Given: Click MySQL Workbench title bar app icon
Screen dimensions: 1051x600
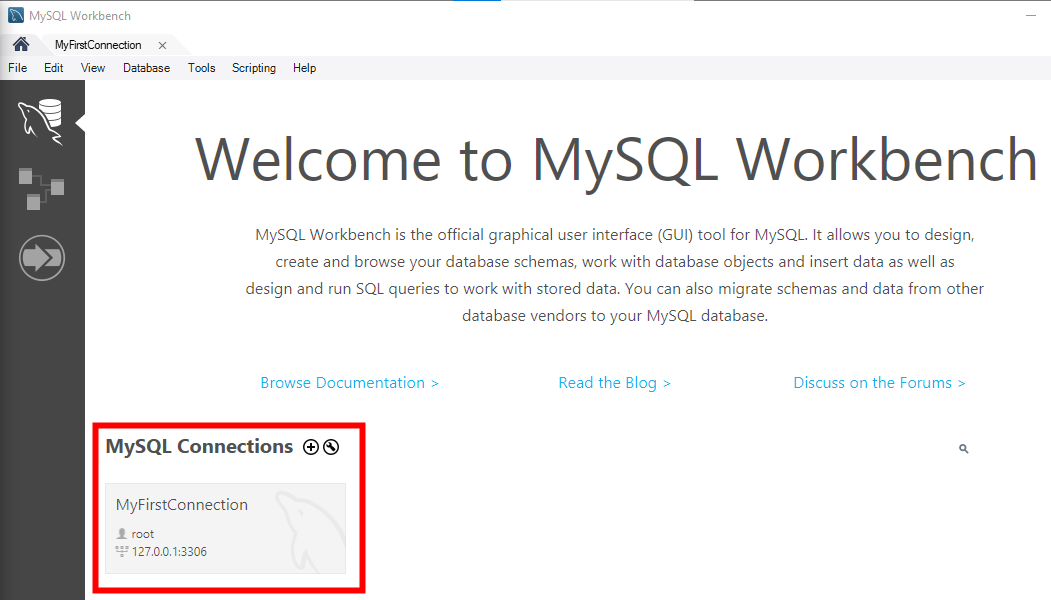Looking at the screenshot, I should click(x=15, y=15).
